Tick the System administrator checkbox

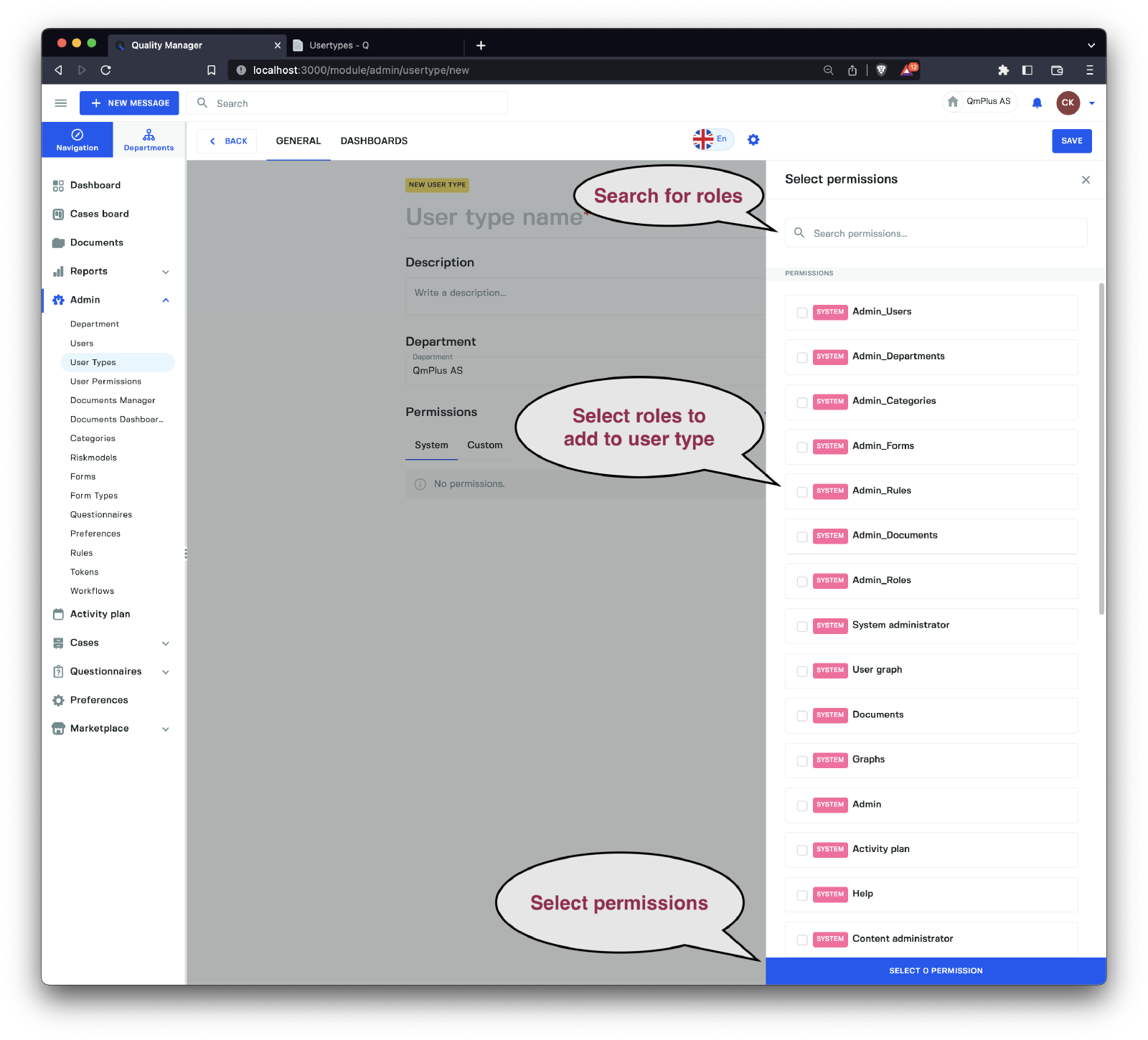tap(802, 626)
